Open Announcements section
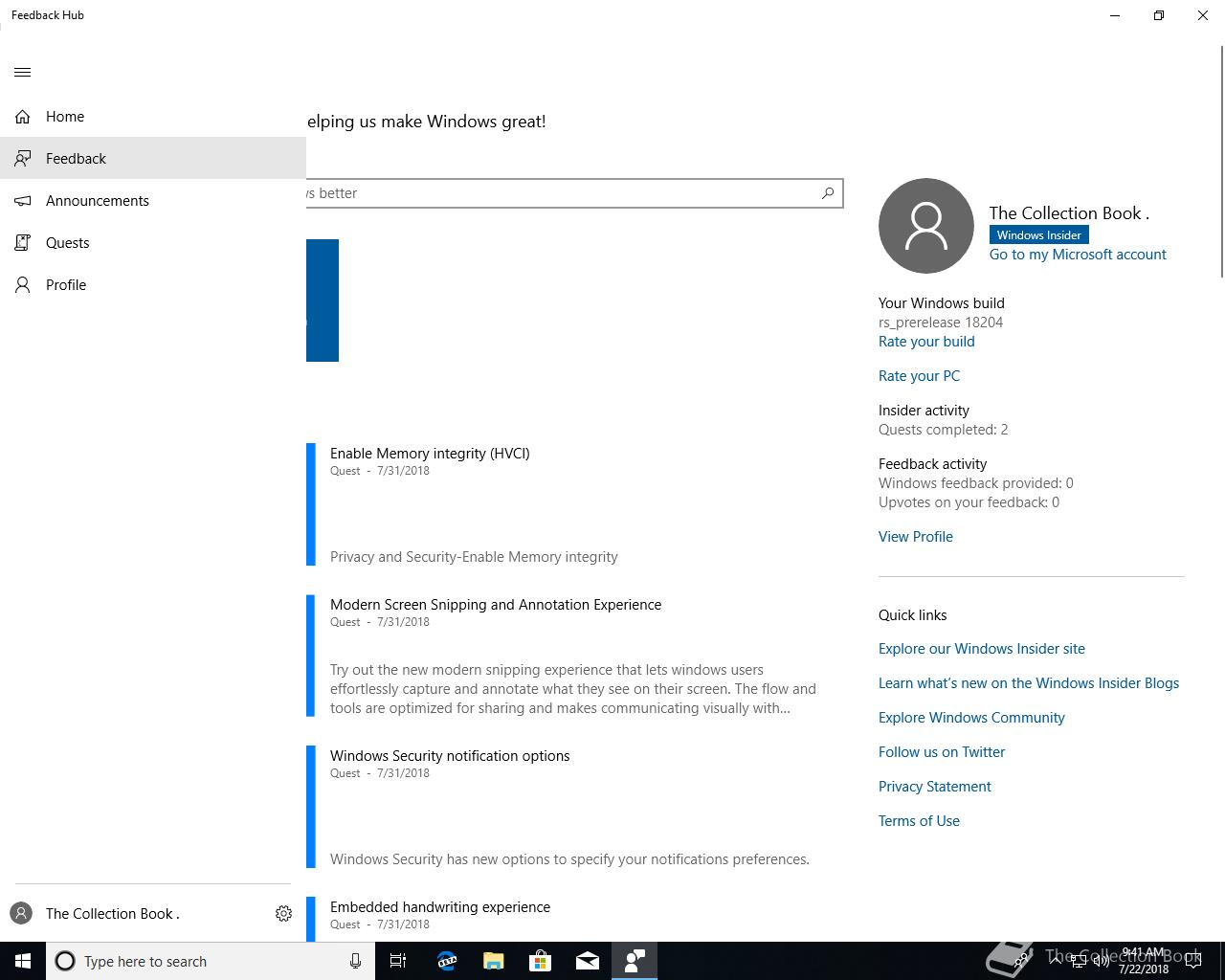1225x980 pixels. [x=153, y=200]
